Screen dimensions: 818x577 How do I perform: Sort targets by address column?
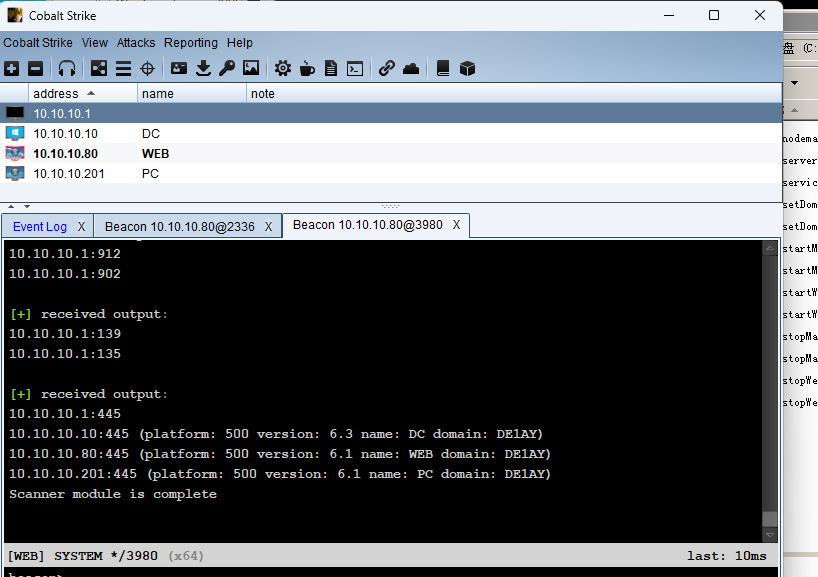pos(83,93)
